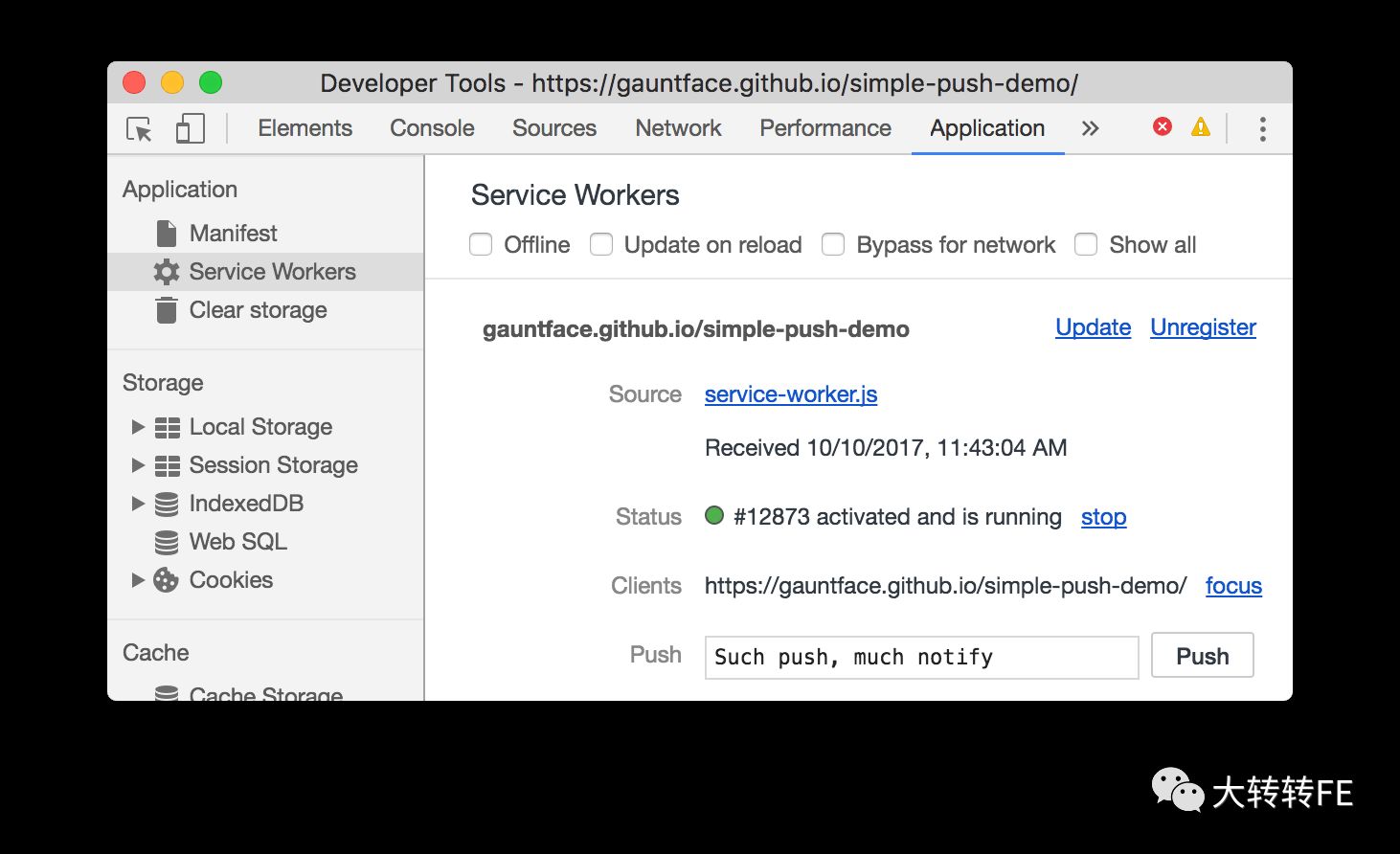Click the Update link
Viewport: 1400px width, 854px height.
(x=1093, y=327)
